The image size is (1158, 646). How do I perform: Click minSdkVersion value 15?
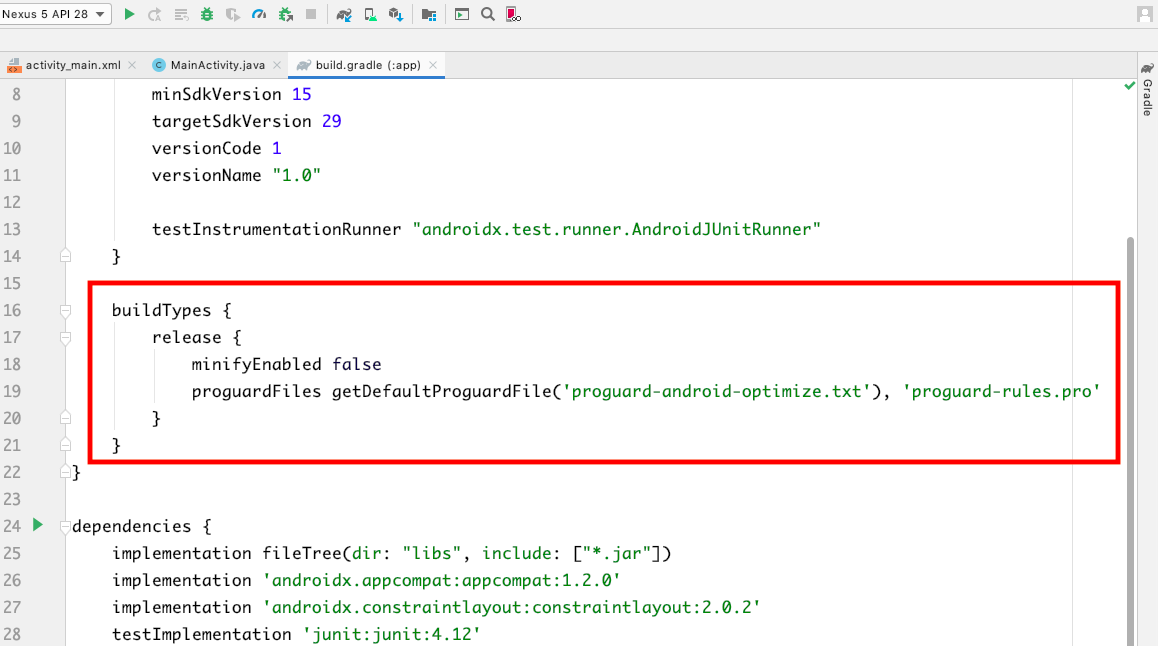[301, 95]
